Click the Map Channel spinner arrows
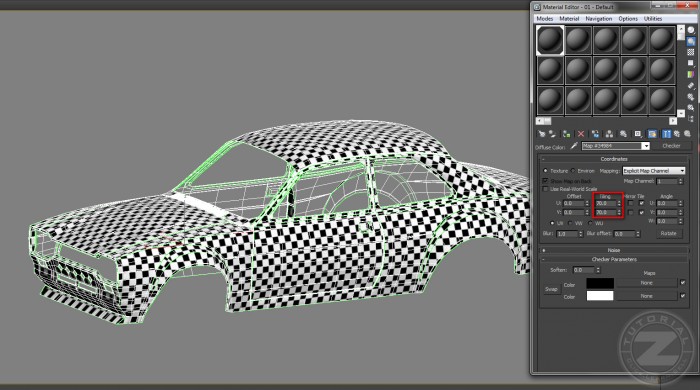The width and height of the screenshot is (700, 390). [681, 181]
